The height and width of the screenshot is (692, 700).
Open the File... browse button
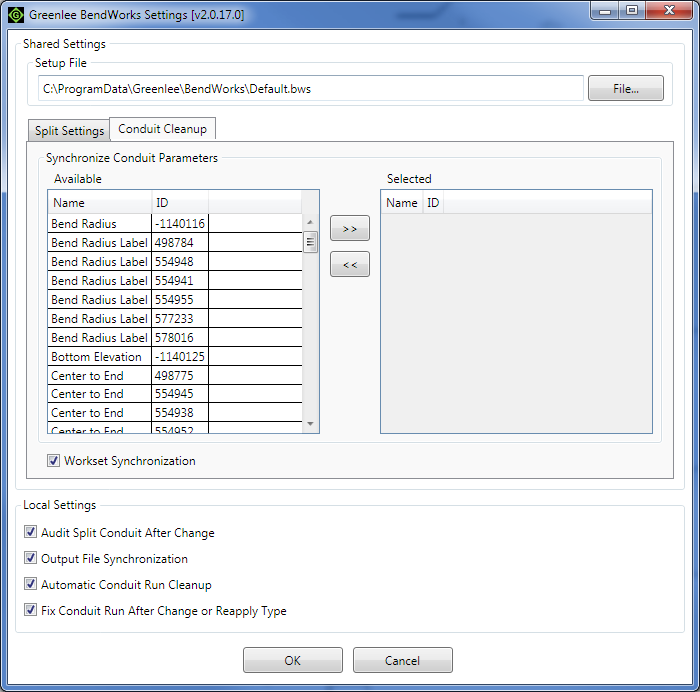[625, 88]
